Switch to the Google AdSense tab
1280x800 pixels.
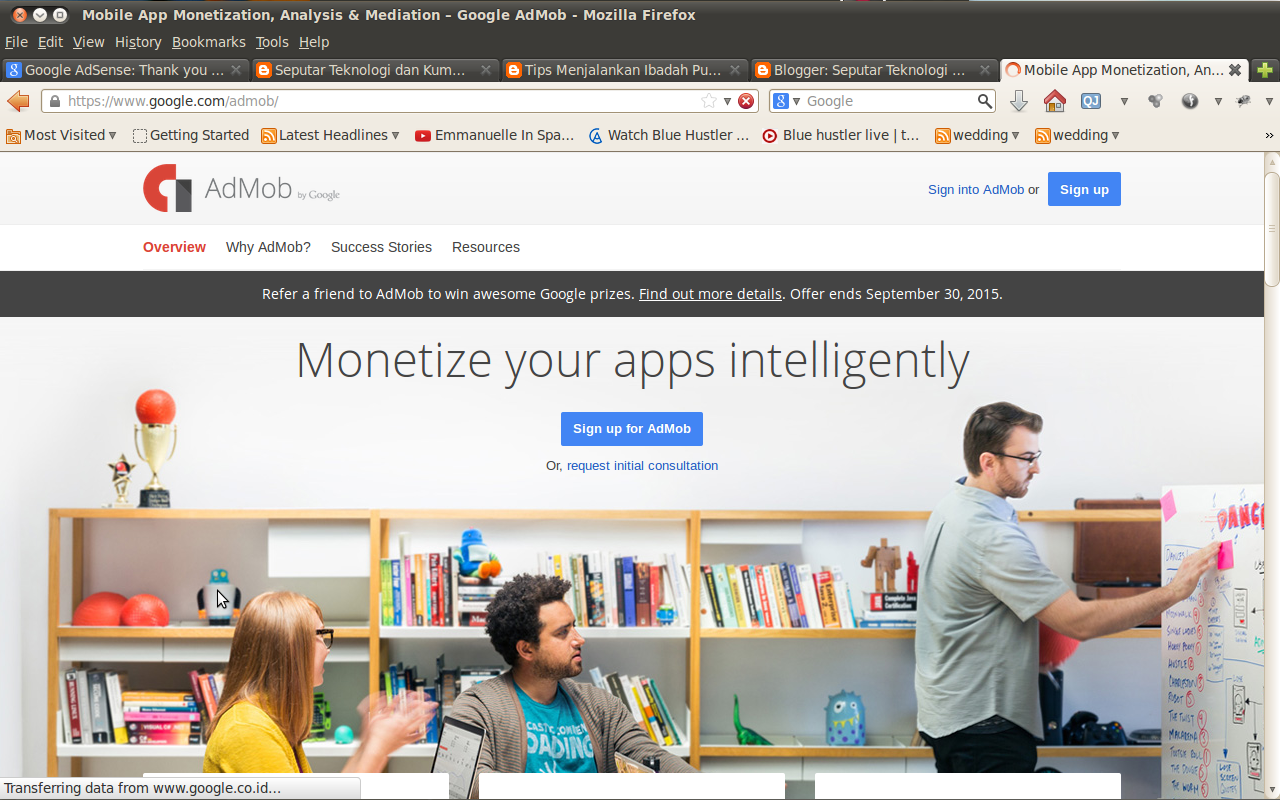pos(125,70)
